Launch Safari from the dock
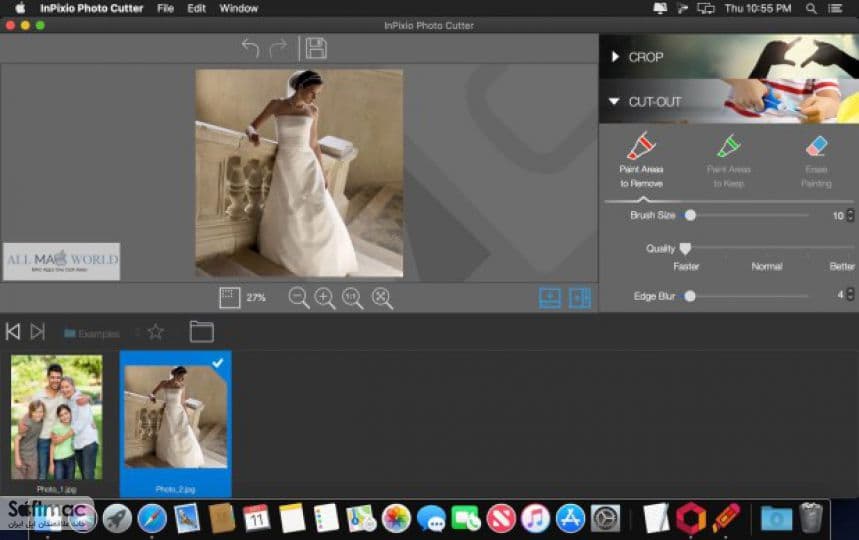The width and height of the screenshot is (859, 540). point(152,518)
